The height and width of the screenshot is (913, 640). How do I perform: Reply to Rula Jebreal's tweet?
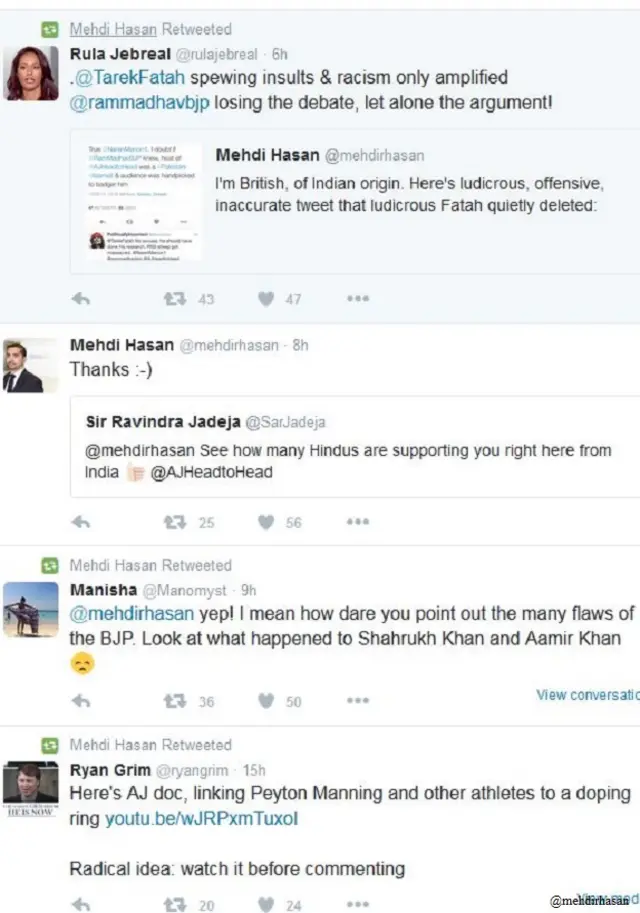click(82, 298)
